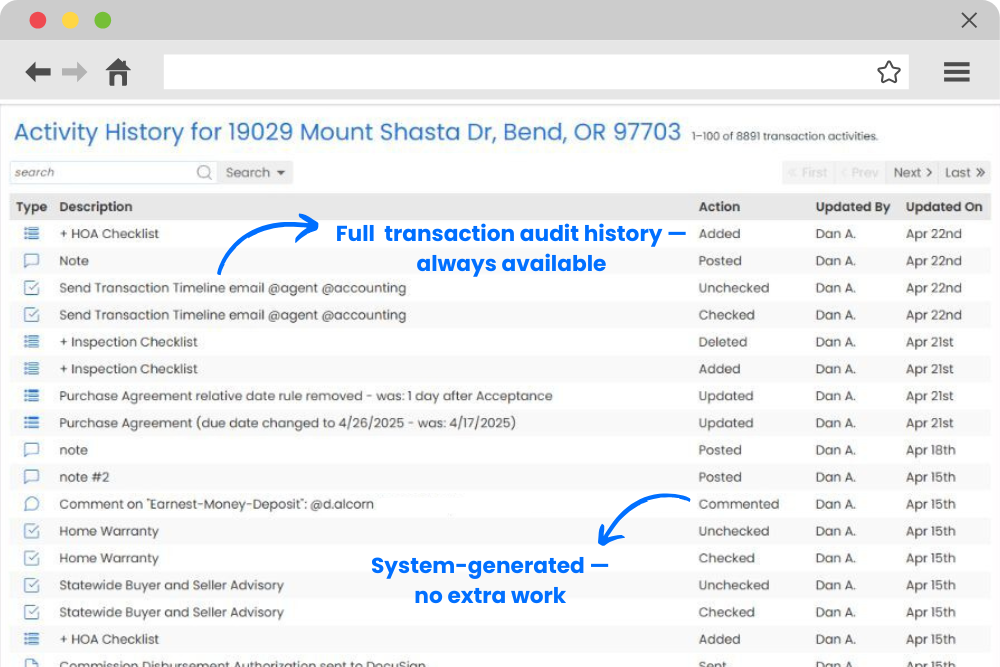Bookmark page with the star icon
This screenshot has height=667, width=1000.
coord(888,72)
